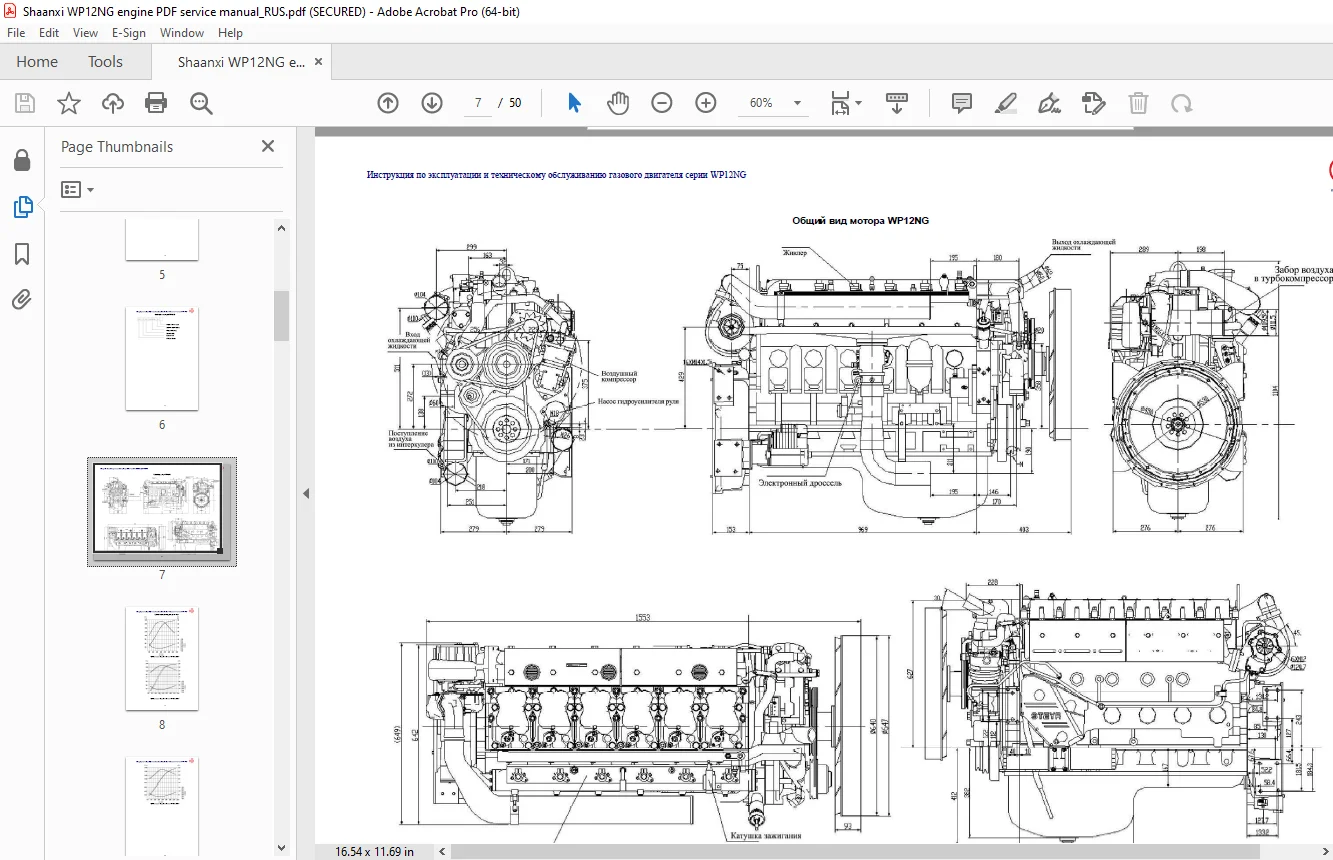
Task: Click thumbnail panel scroll up arrow
Action: tap(282, 228)
